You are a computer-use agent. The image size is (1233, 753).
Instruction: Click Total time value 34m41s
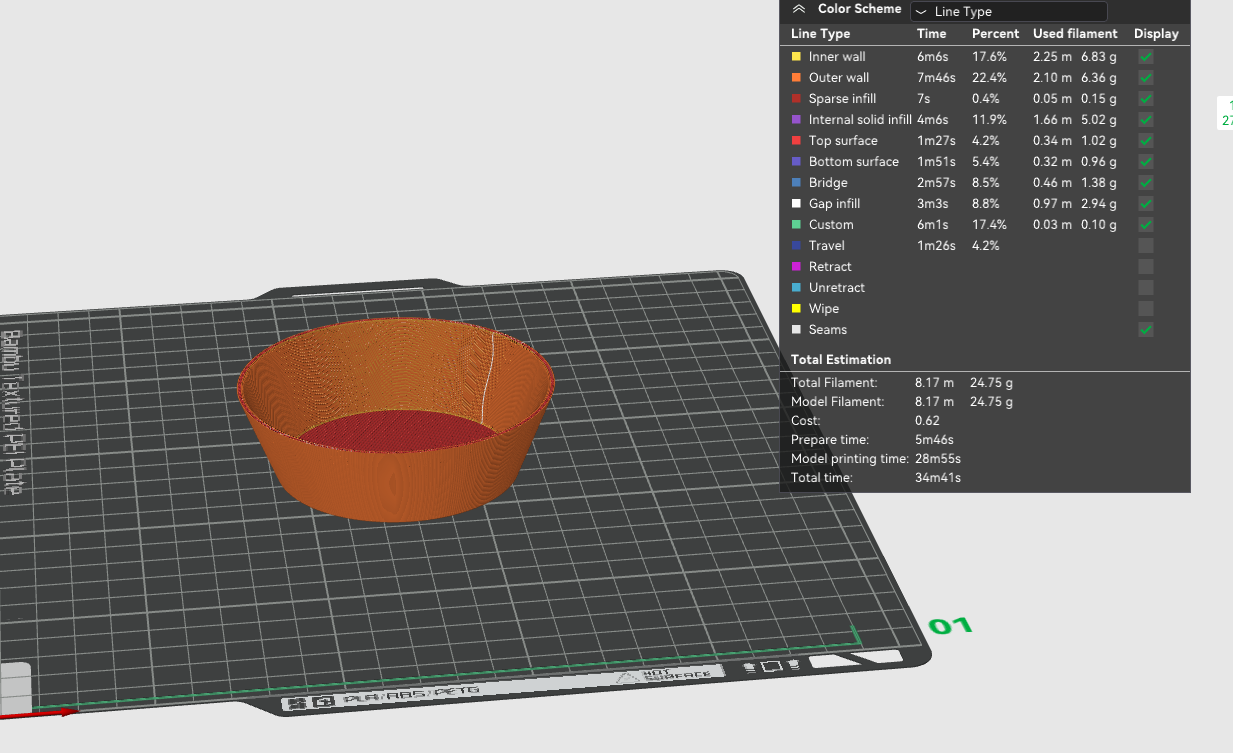[x=938, y=478]
